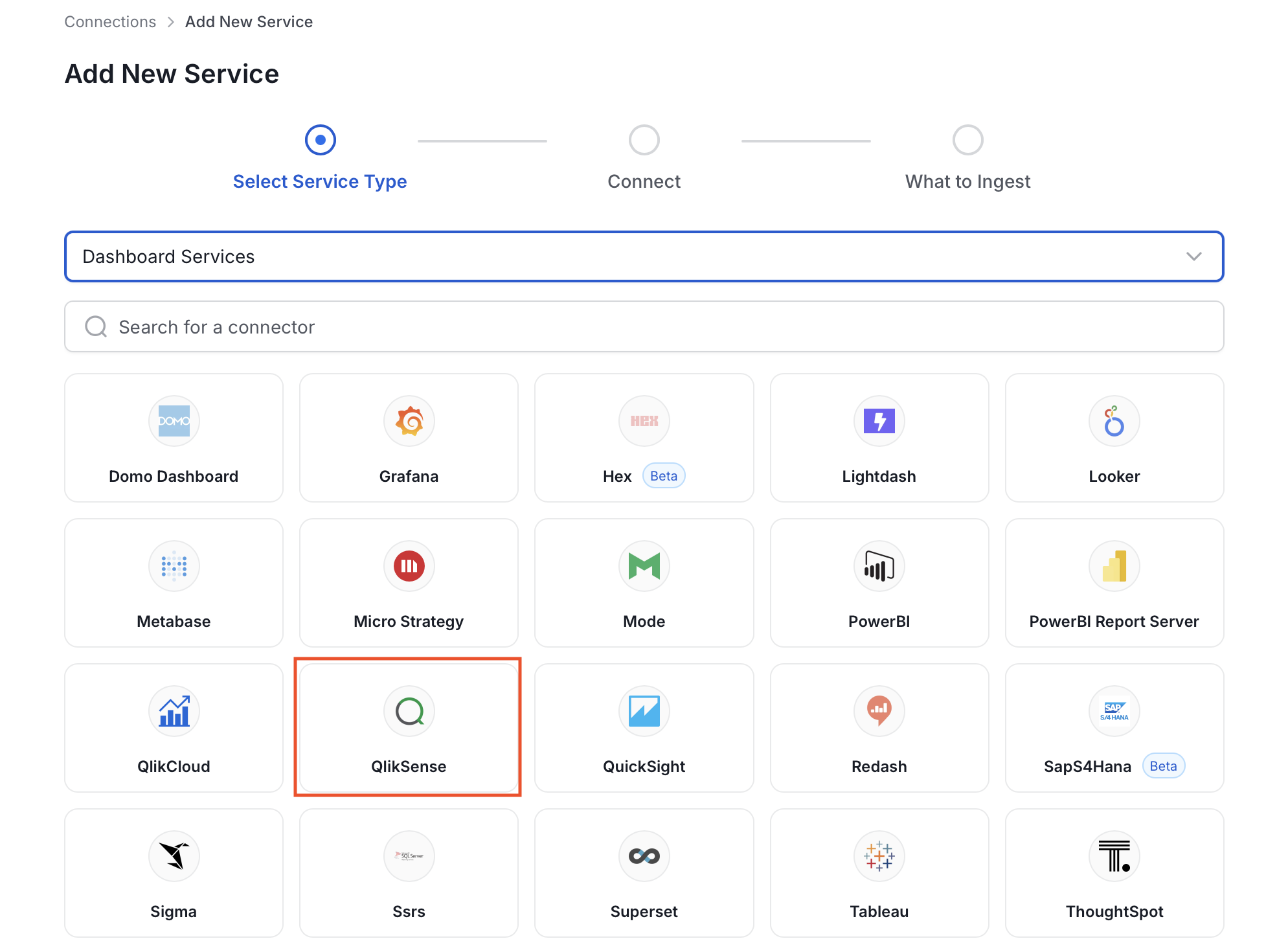Pick the SAP S/4HANA logo
The height and width of the screenshot is (952, 1277).
1114,711
